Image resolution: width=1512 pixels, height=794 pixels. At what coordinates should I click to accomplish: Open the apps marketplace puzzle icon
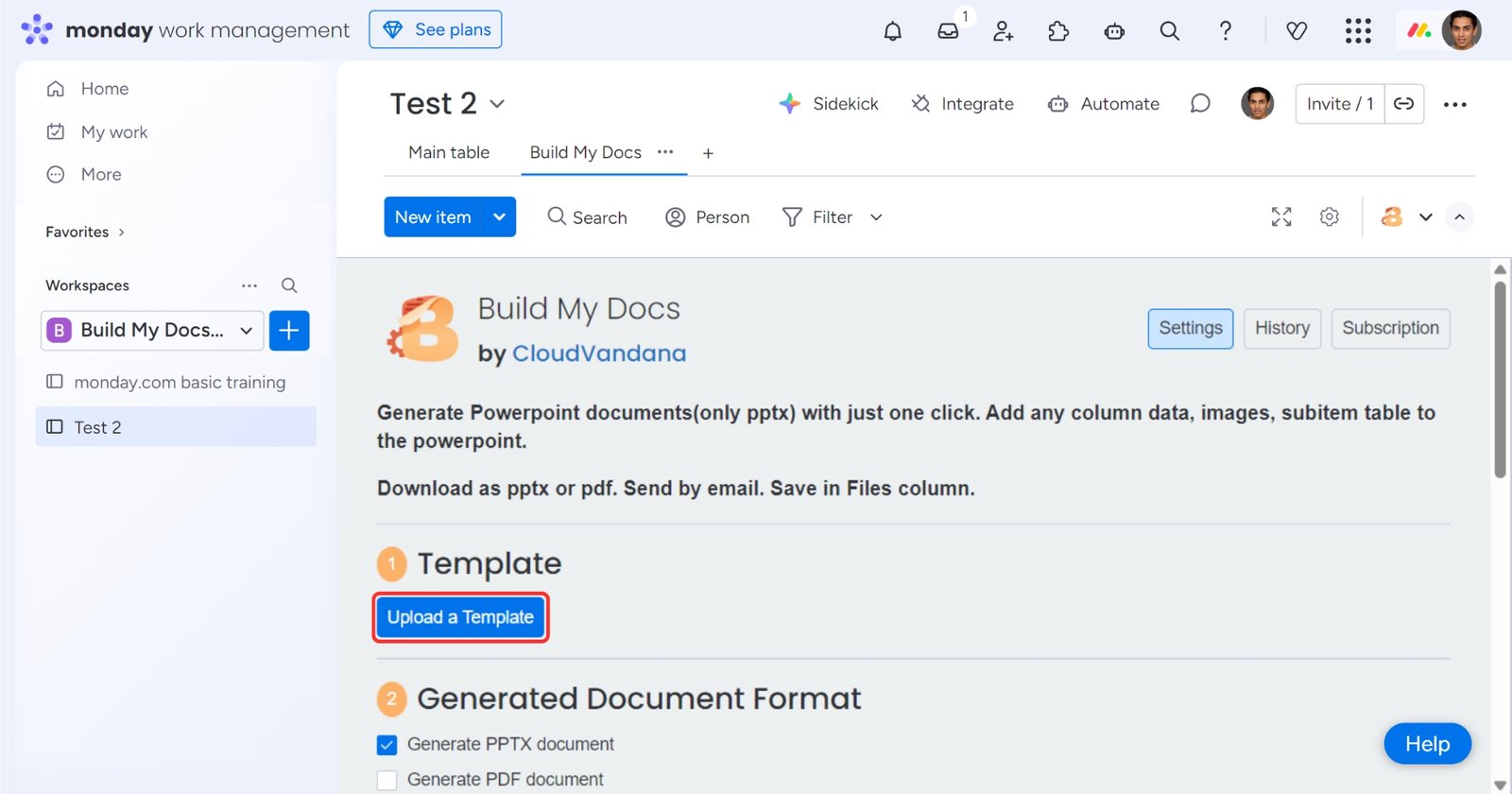[x=1058, y=31]
